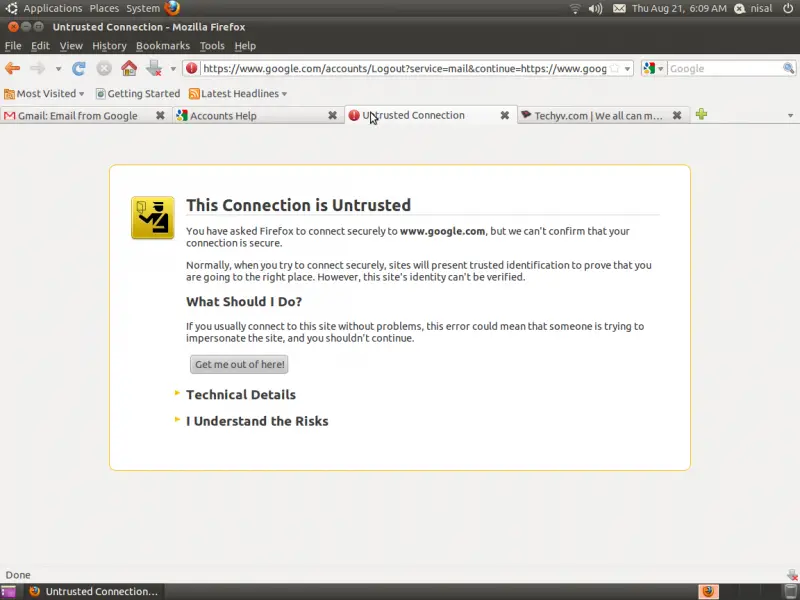Screen dimensions: 800x600
Task: Click the 'Done' status bar text
Action: click(x=18, y=575)
